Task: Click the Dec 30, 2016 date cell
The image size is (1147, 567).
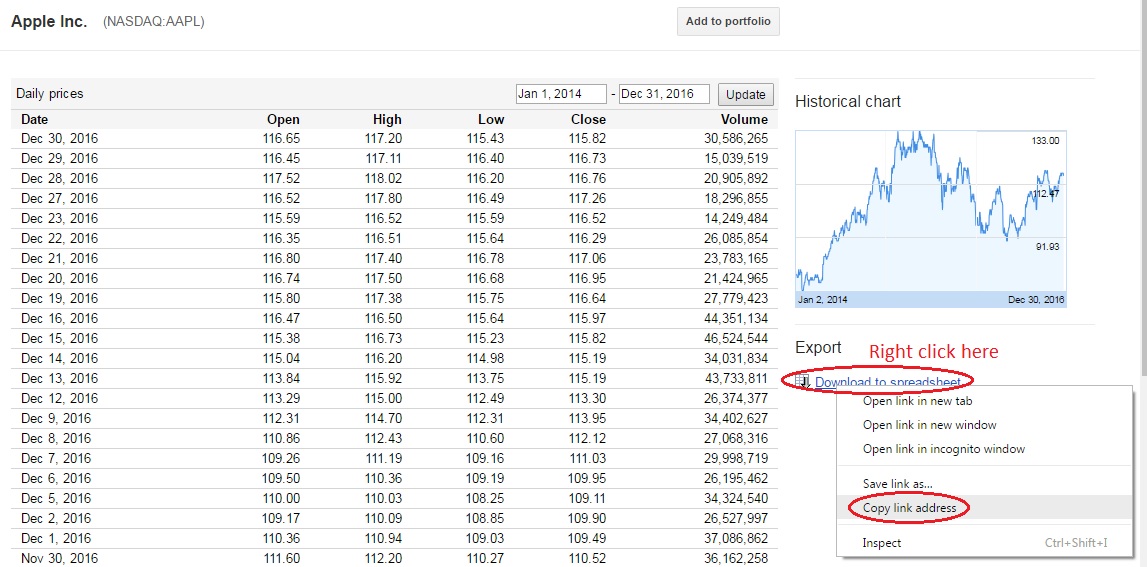Action: click(59, 138)
